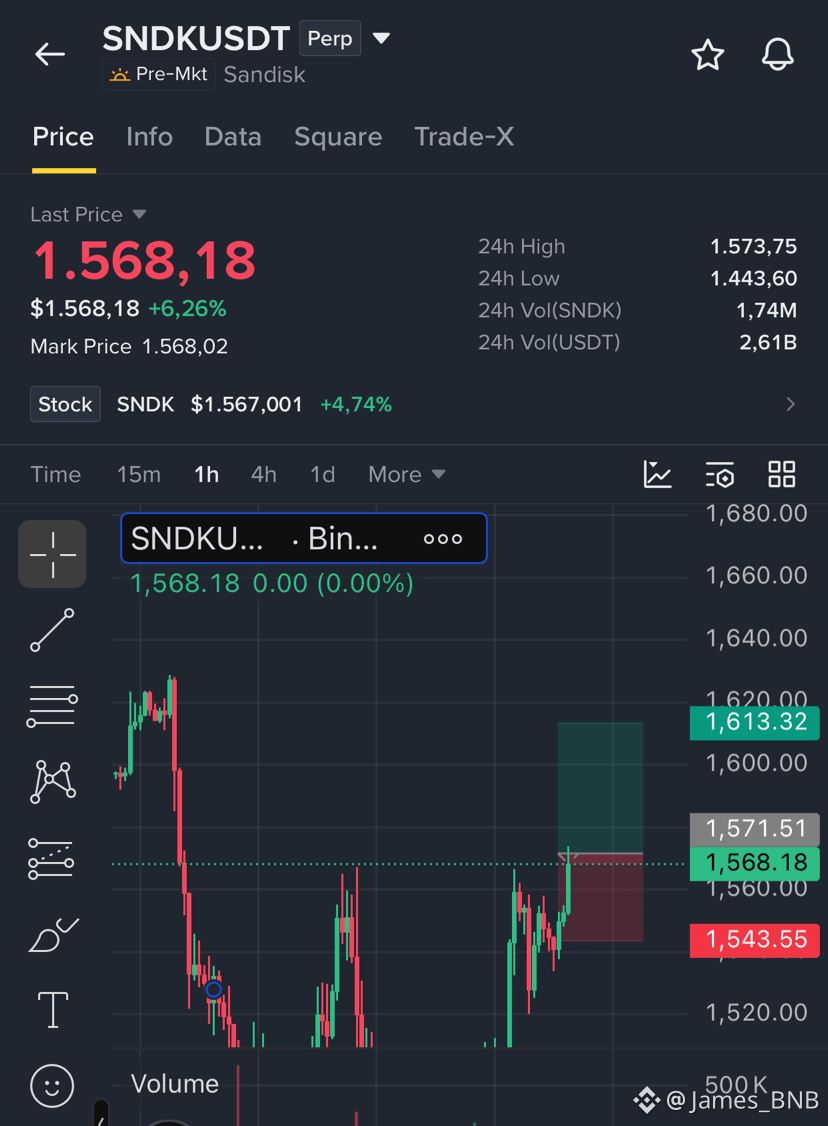Screen dimensions: 828x1126
Task: Open chart settings icon beside the grid
Action: (720, 475)
